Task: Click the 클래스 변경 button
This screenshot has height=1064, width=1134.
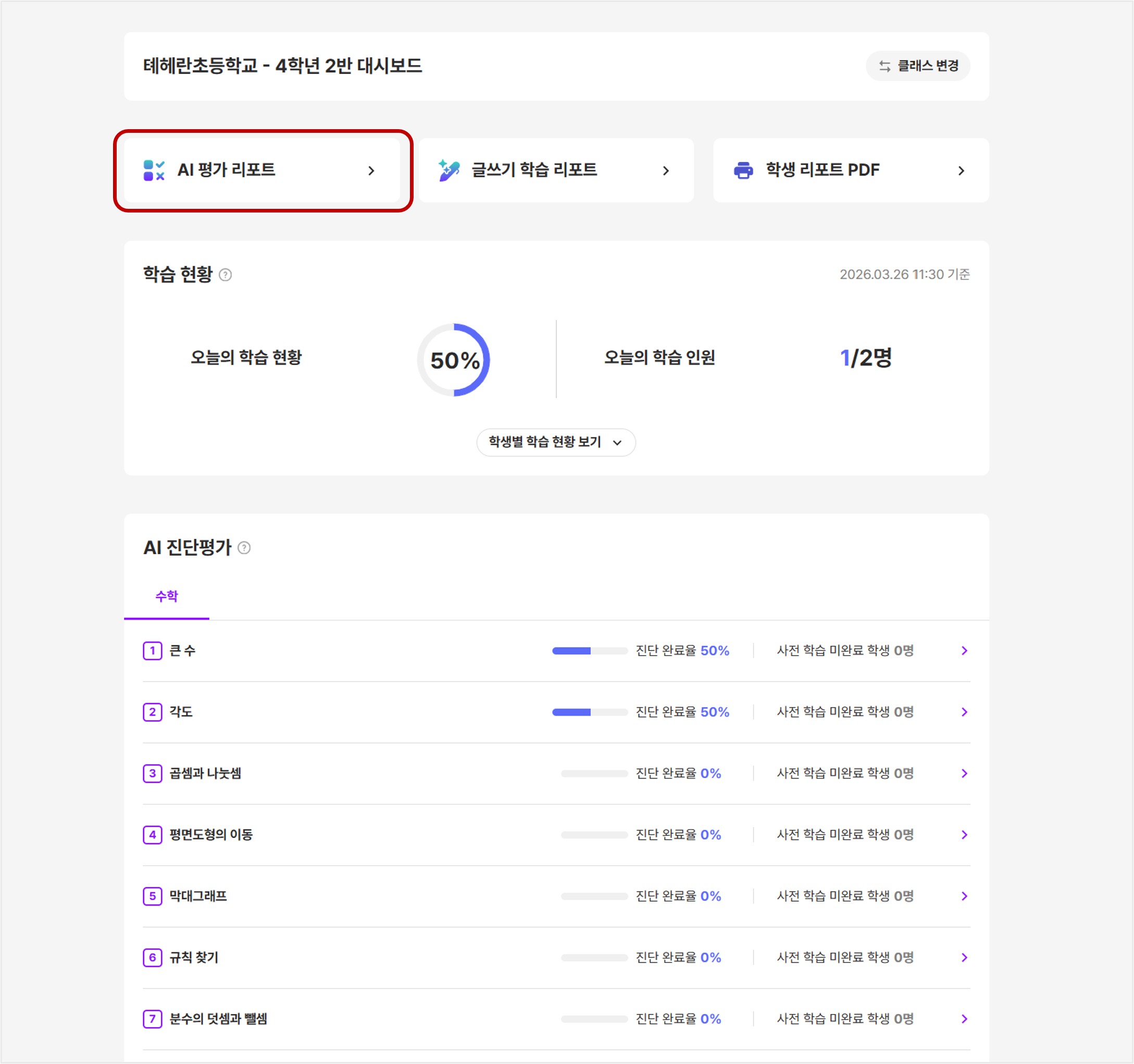Action: tap(918, 66)
